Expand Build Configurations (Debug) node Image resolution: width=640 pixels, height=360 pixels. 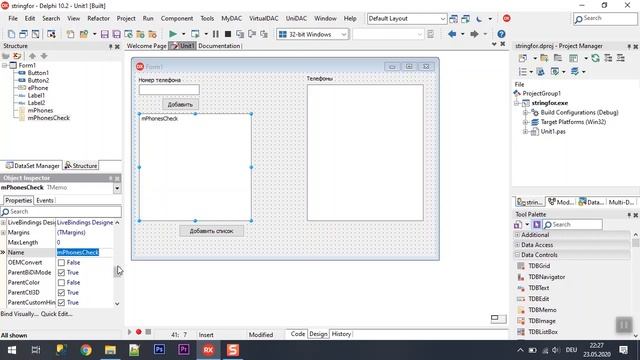coord(526,112)
